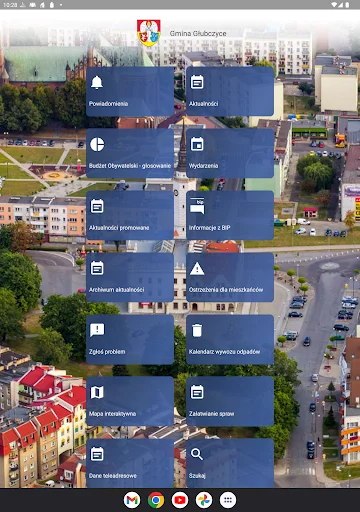Open the Dane teleadresowe icon

tap(97, 454)
